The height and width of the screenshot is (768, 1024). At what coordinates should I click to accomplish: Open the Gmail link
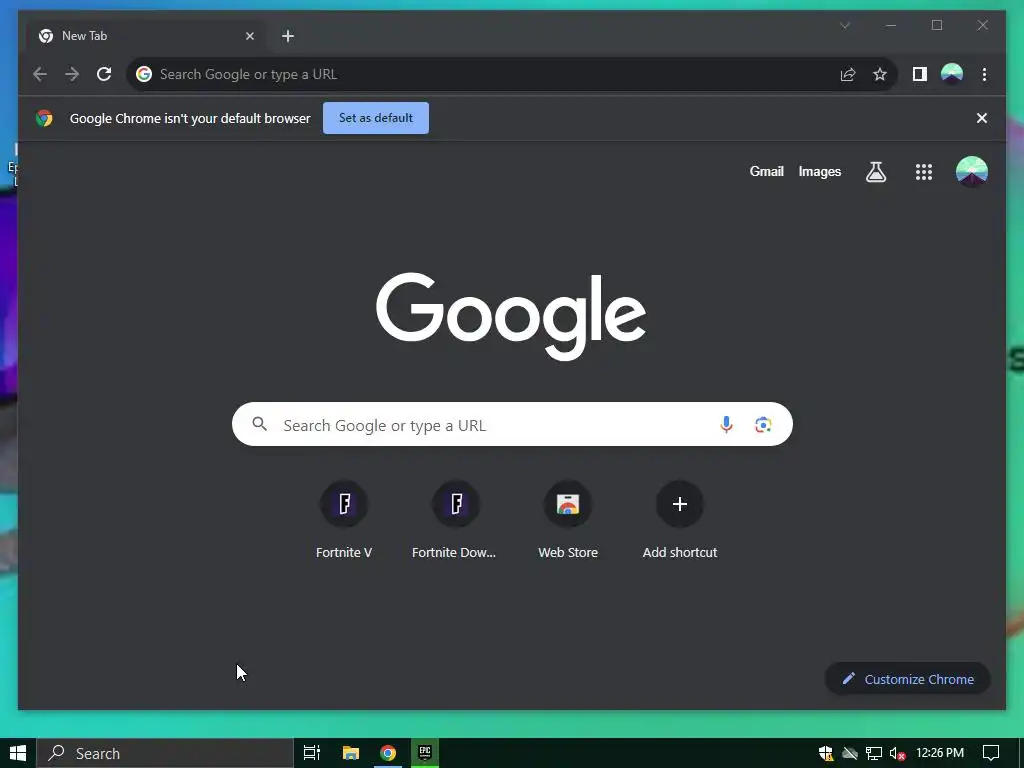766,171
